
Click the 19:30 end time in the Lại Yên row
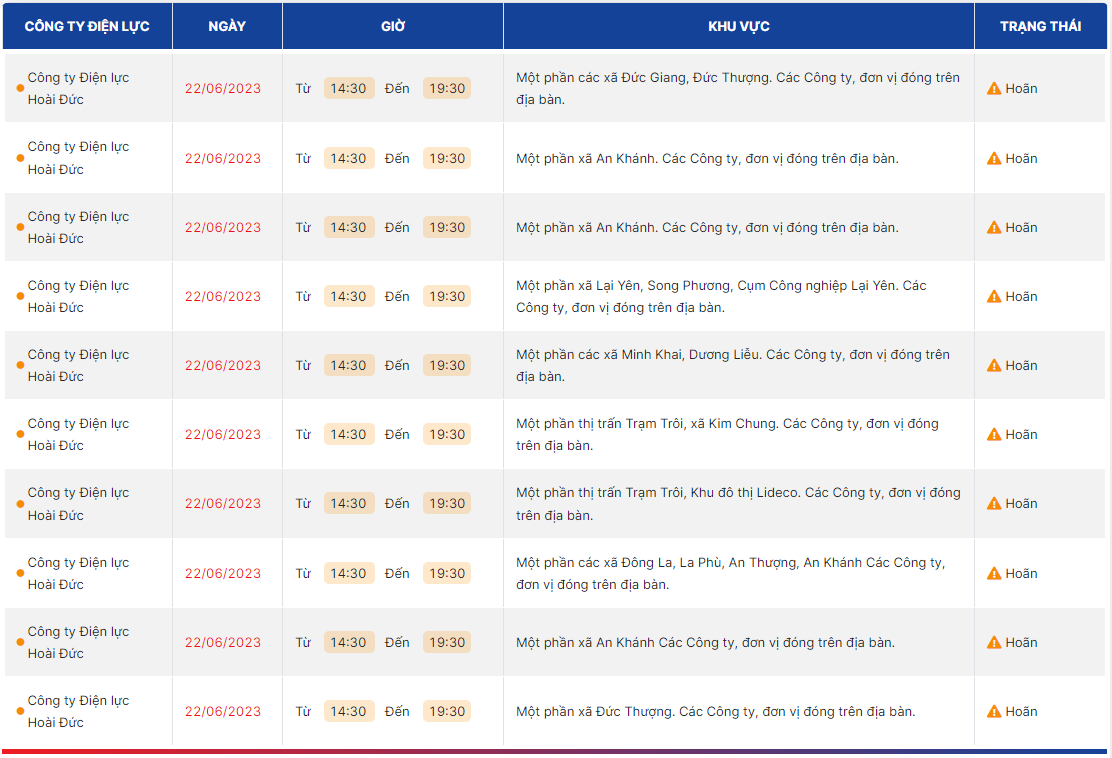(447, 296)
